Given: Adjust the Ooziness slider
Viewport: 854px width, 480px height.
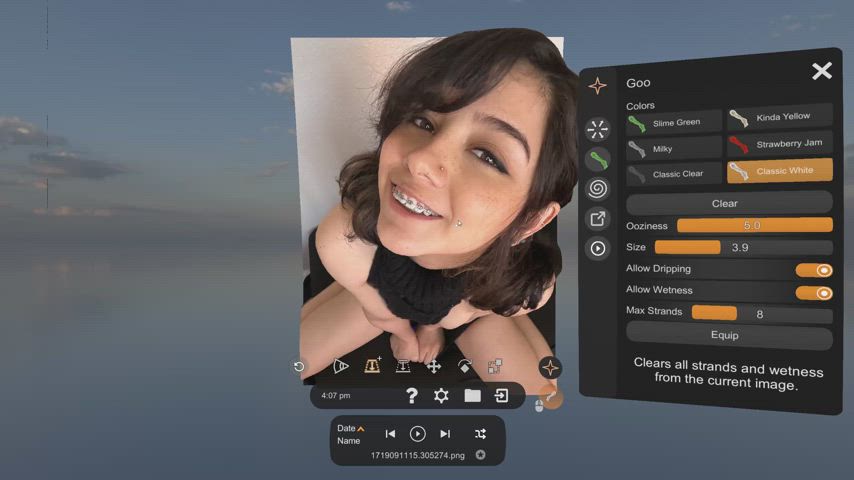Looking at the screenshot, I should point(754,225).
